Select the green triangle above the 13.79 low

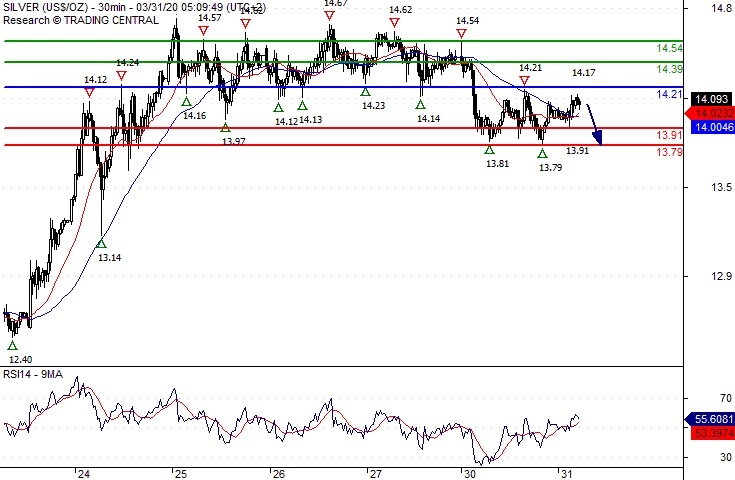[542, 153]
